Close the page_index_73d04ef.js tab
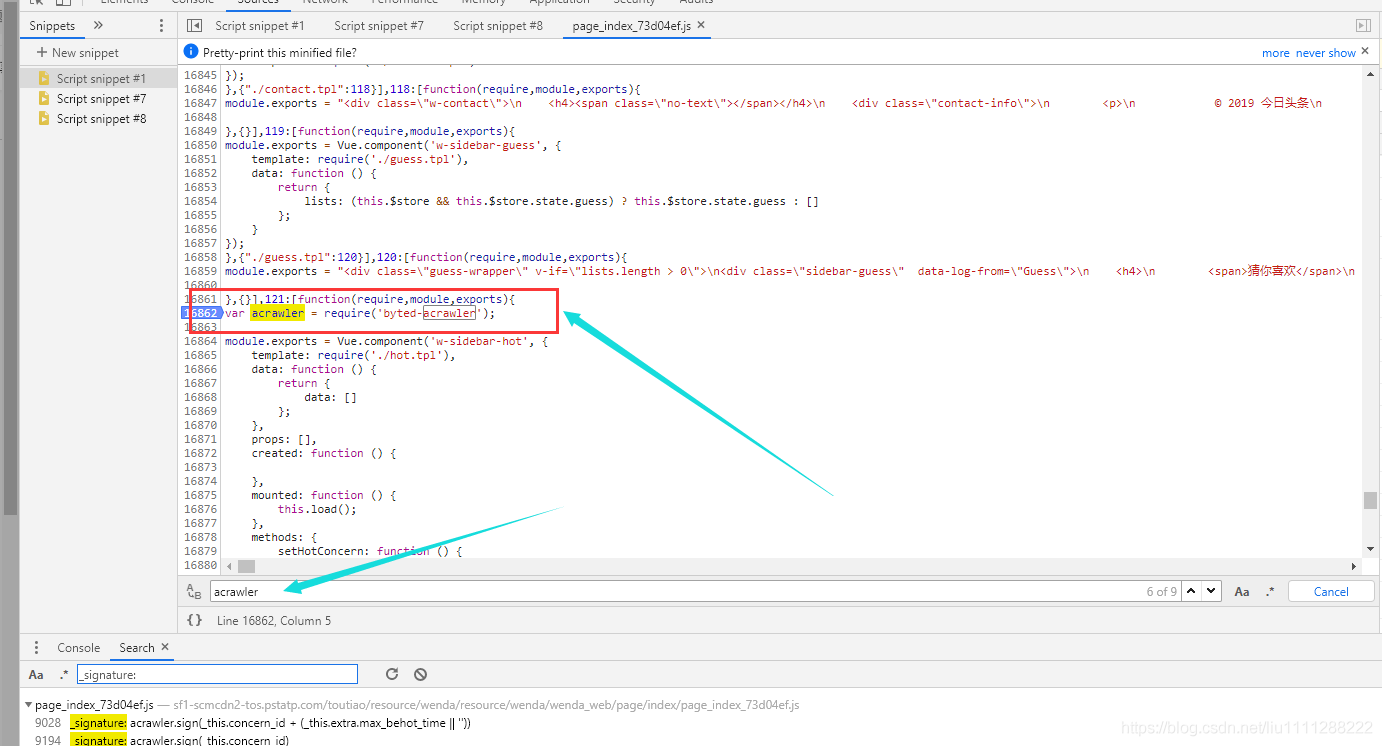The width and height of the screenshot is (1382, 746). tap(700, 25)
